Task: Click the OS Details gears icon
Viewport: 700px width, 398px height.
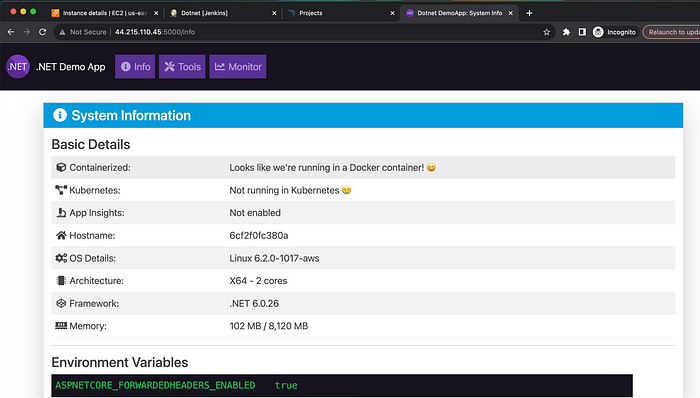Action: (x=61, y=258)
